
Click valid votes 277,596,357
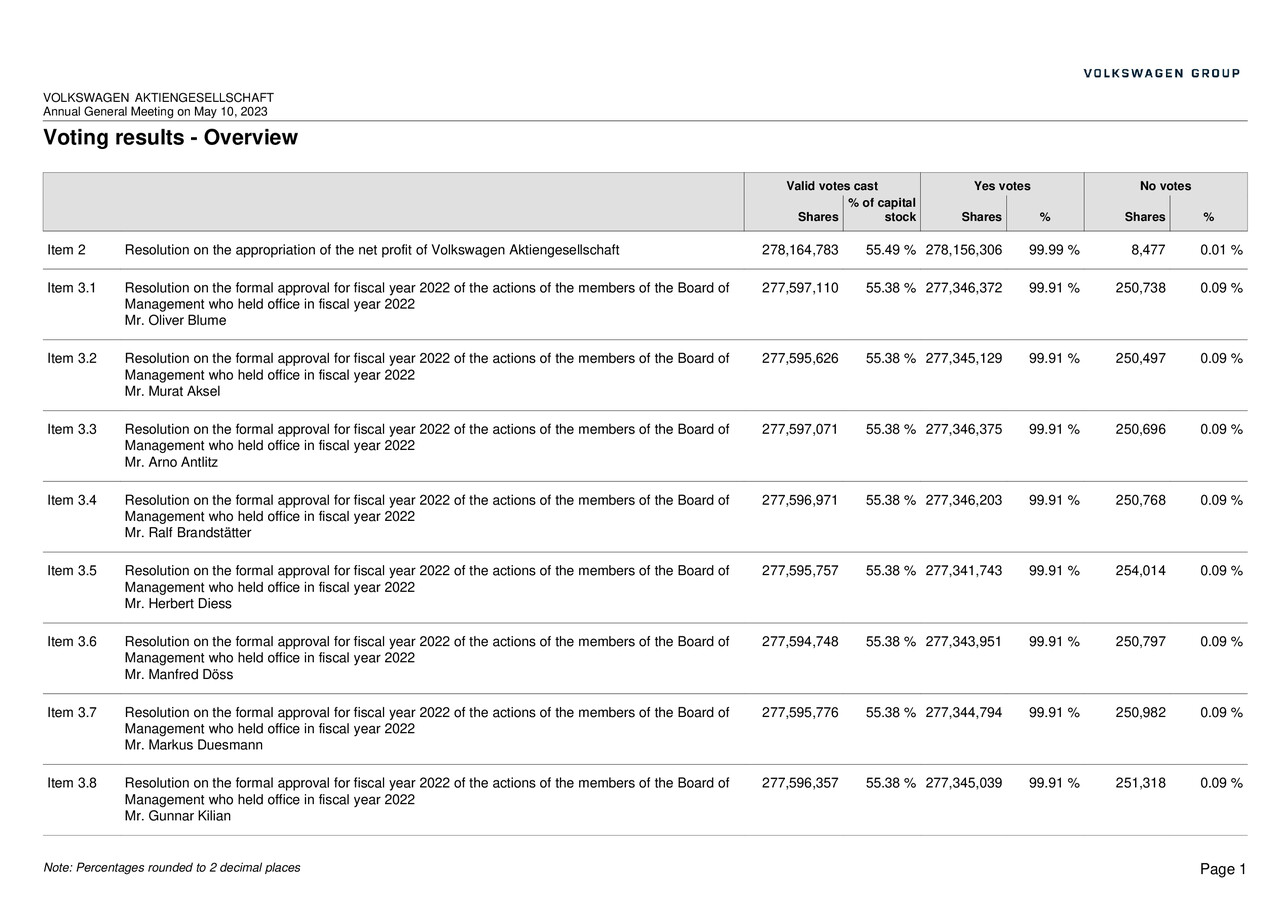800,785
